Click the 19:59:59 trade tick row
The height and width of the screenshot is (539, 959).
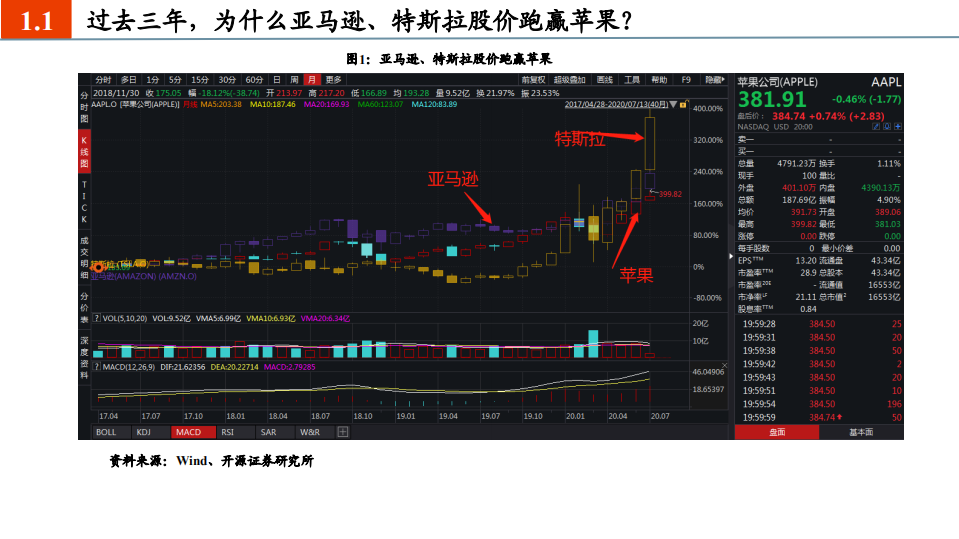(819, 417)
